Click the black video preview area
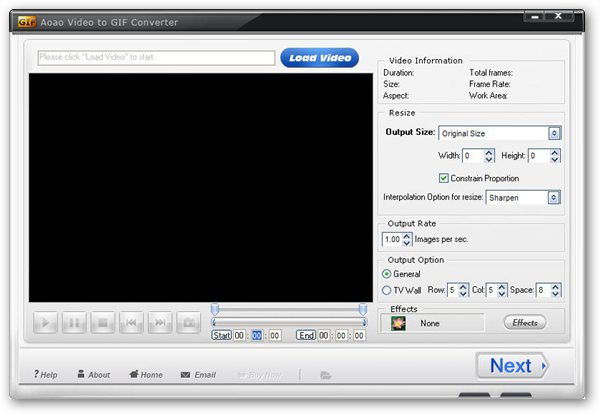This screenshot has height=414, width=600. point(201,188)
